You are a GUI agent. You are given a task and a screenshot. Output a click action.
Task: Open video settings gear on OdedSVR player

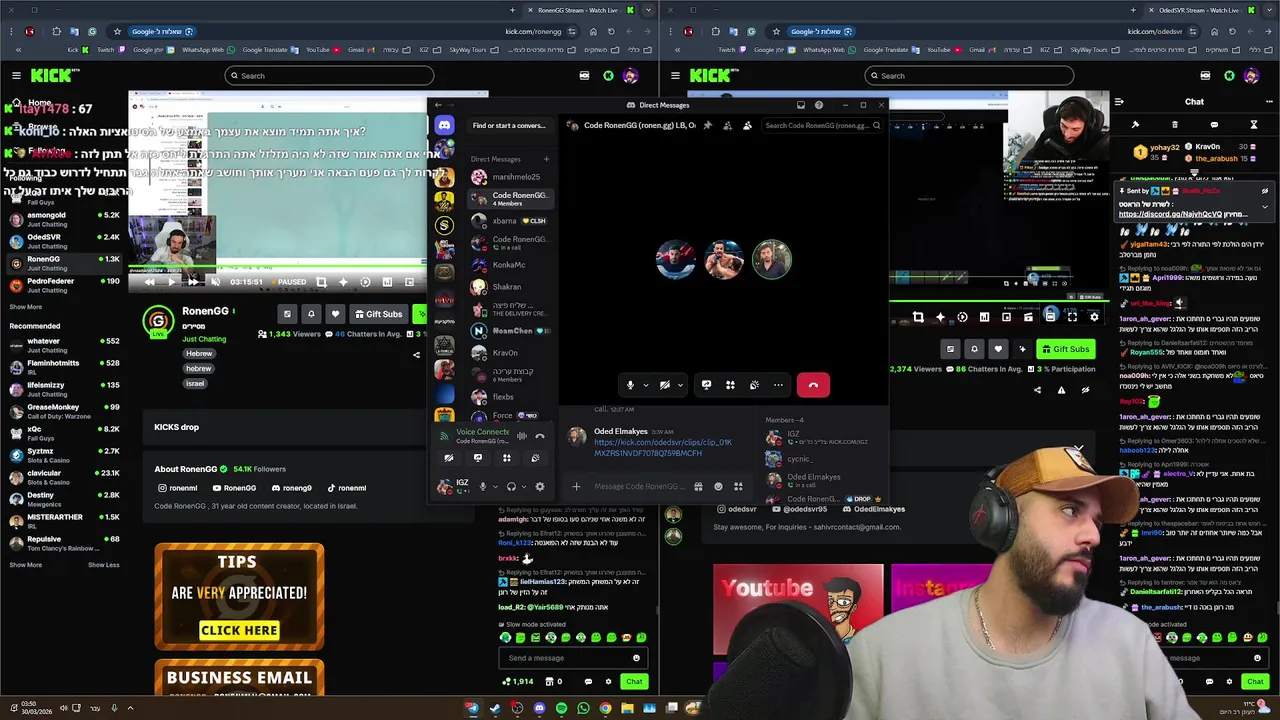[x=1094, y=317]
